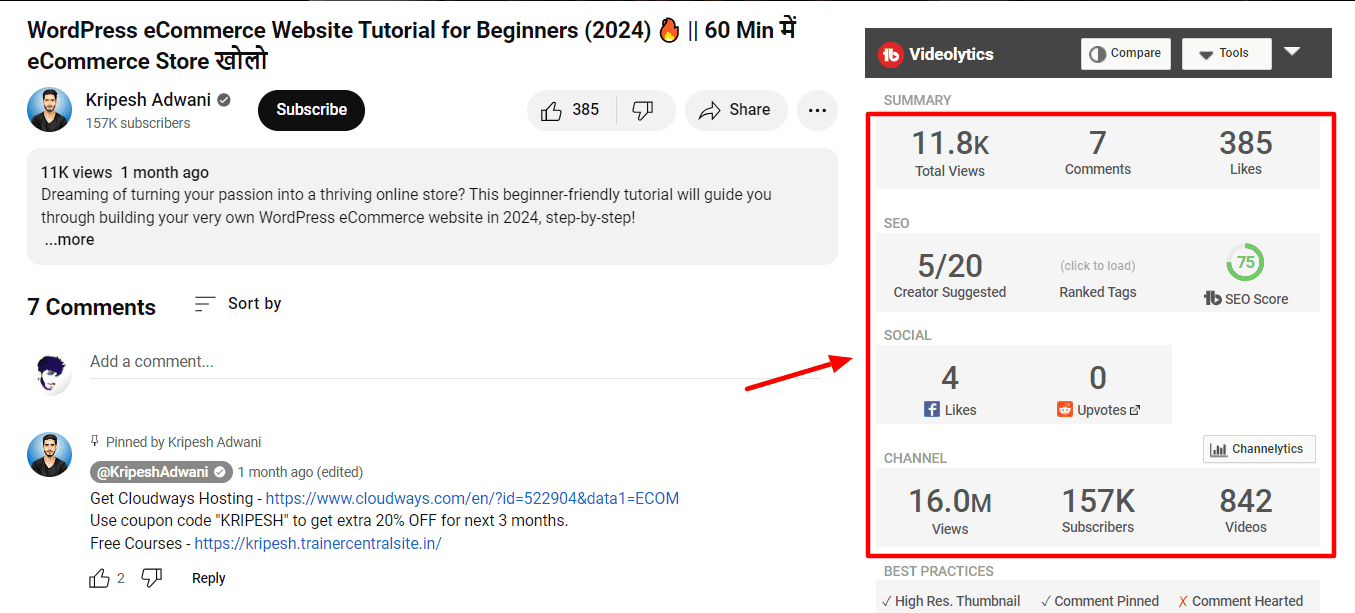Open Channelytics button
Image resolution: width=1355 pixels, height=613 pixels.
coord(1259,449)
